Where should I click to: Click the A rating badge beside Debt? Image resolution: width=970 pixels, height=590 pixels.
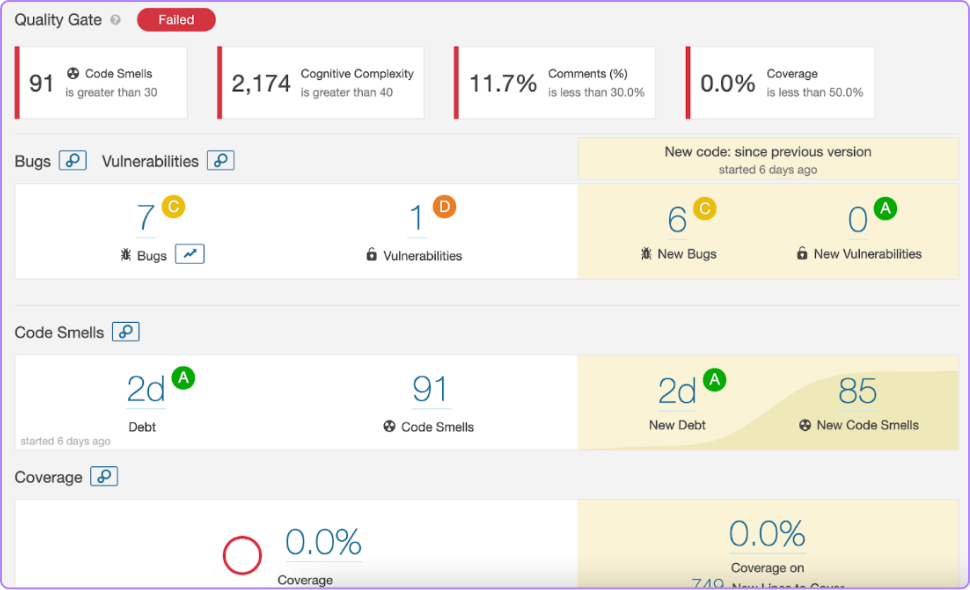point(183,377)
